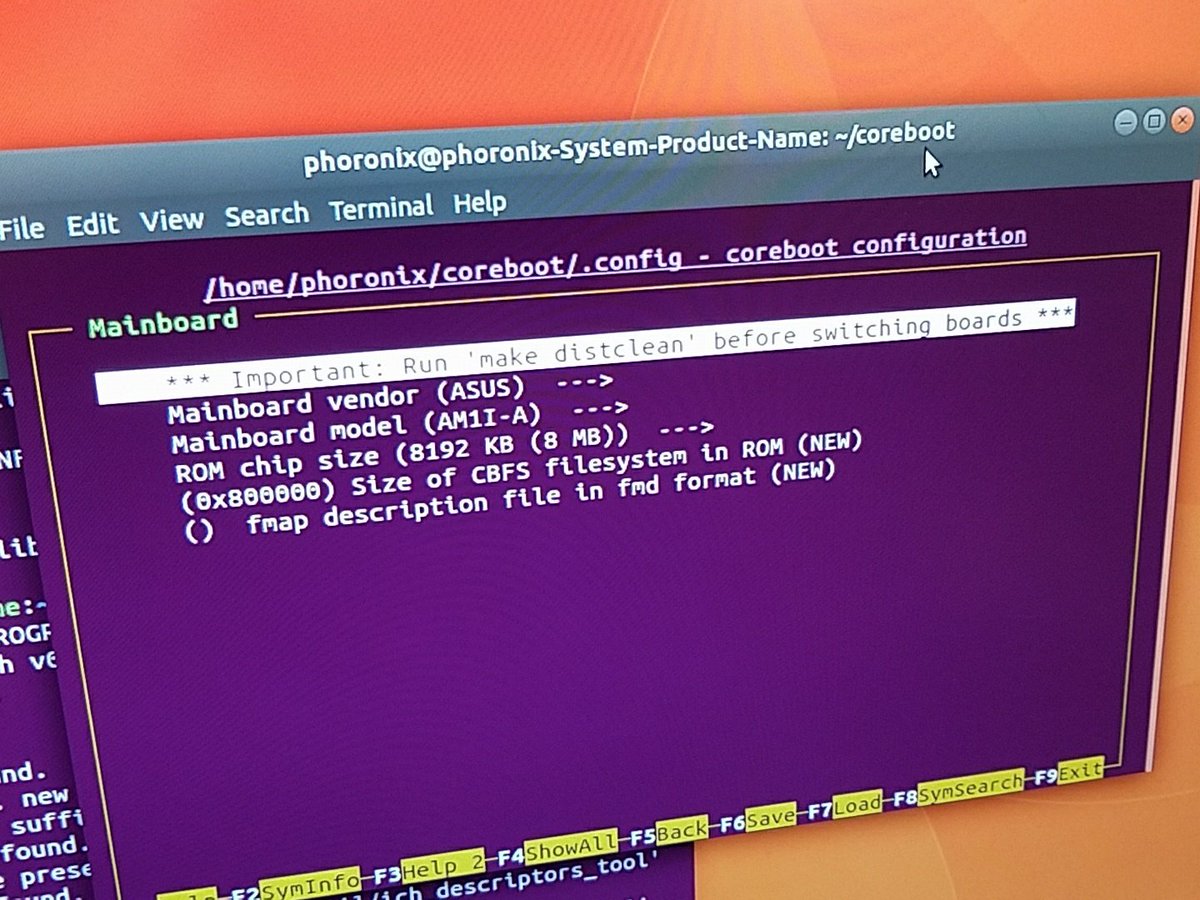Open the ROM chip size (8192 KB) option
Viewport: 1200px width, 900px height.
click(x=444, y=454)
